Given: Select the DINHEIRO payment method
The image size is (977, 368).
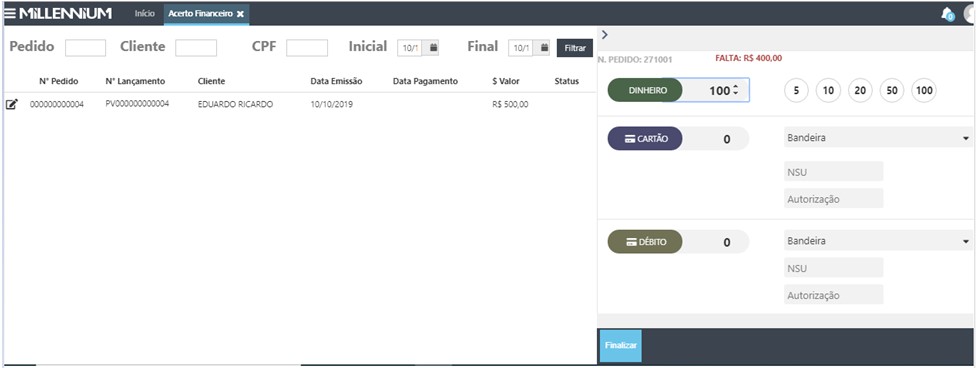Looking at the screenshot, I should (x=645, y=90).
